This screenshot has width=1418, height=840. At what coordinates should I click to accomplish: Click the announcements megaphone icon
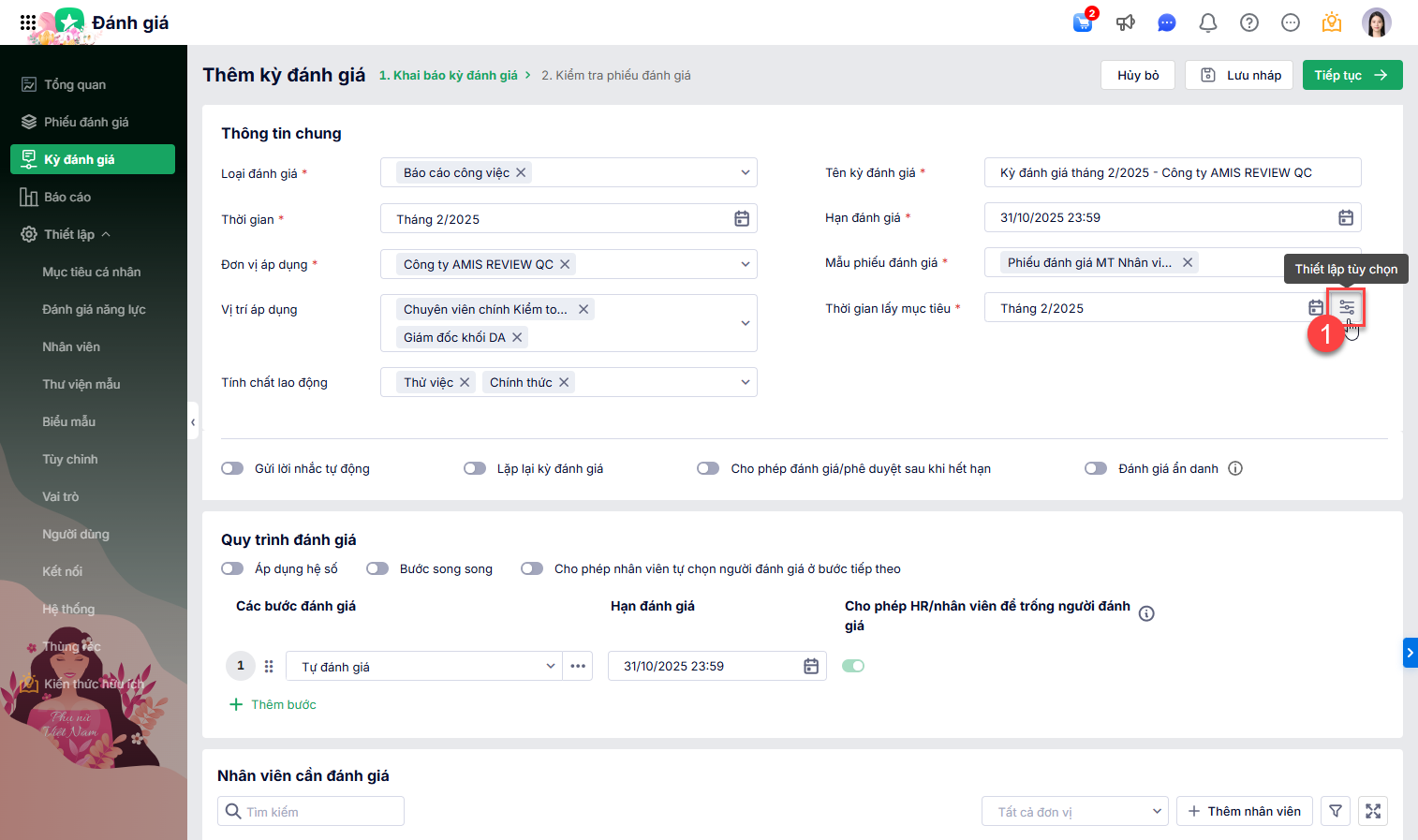coord(1126,22)
